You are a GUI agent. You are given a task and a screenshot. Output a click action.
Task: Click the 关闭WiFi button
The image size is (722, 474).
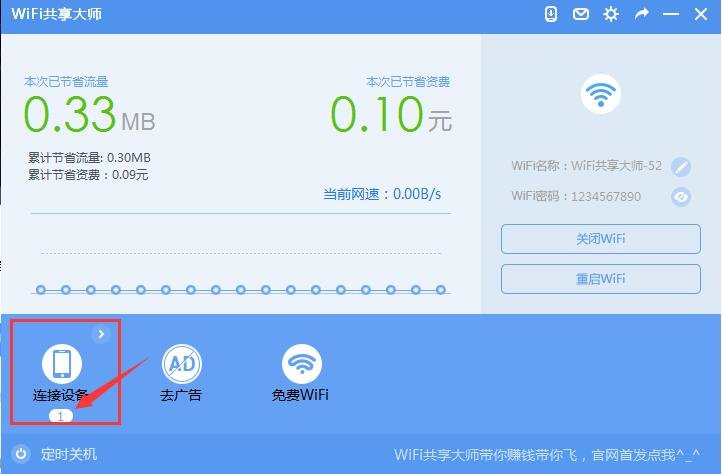point(601,239)
